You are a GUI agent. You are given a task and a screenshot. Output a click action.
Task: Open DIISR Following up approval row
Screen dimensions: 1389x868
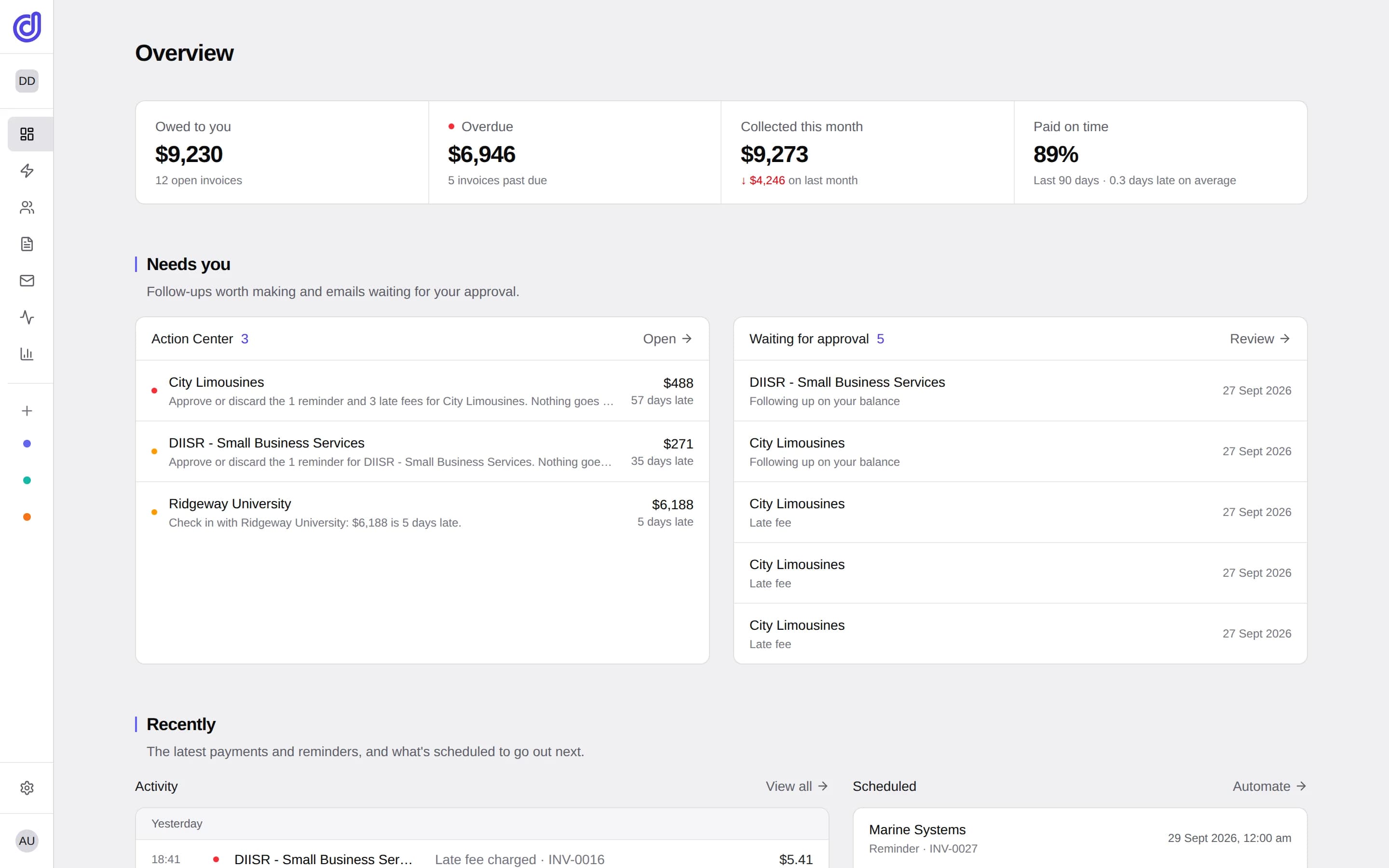click(1021, 391)
